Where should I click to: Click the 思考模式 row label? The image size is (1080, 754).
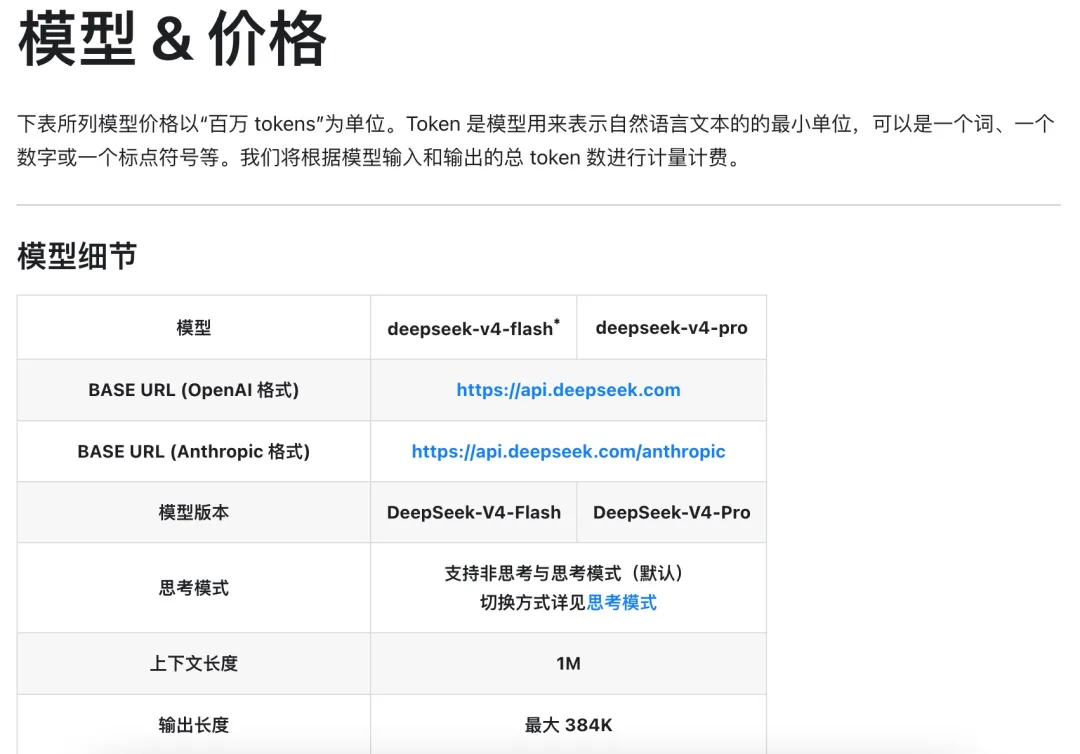tap(194, 588)
